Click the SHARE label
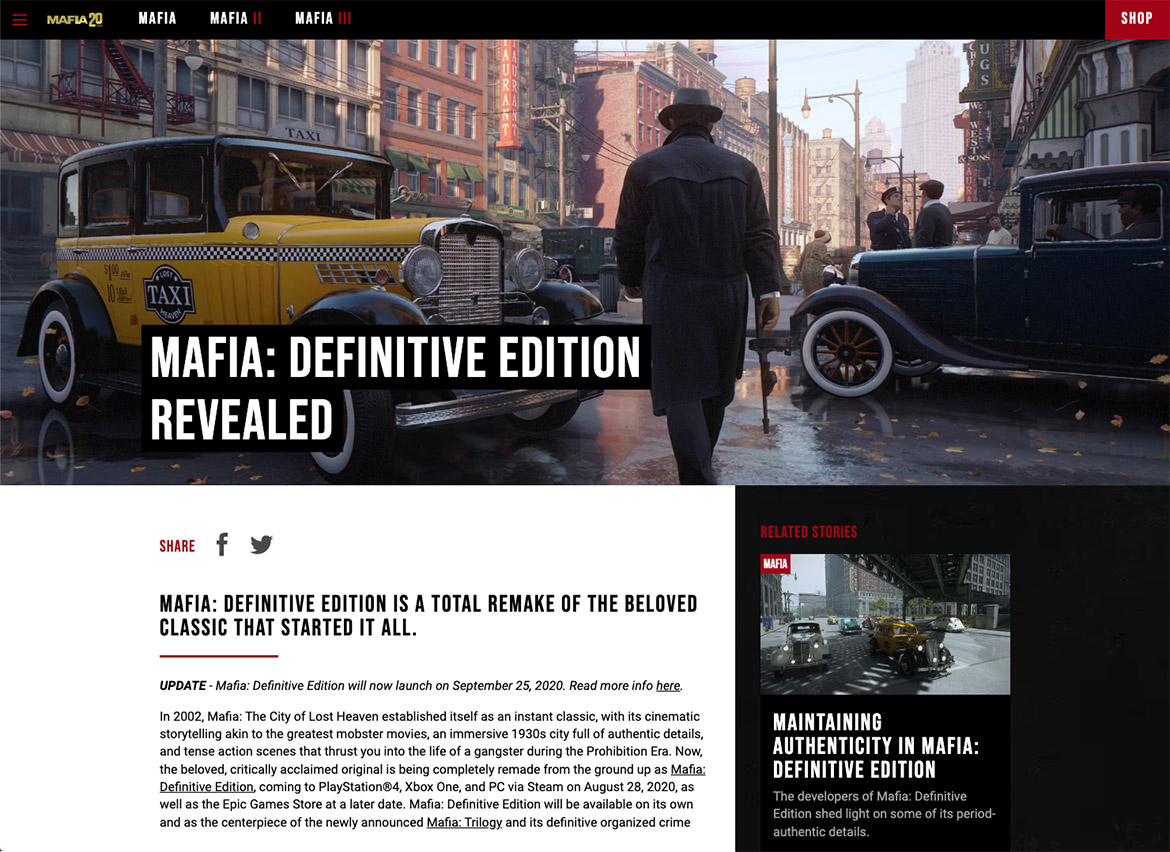The width and height of the screenshot is (1170, 852). [x=177, y=546]
